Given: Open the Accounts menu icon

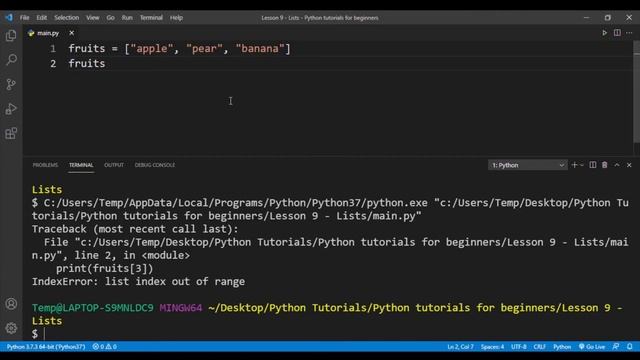Looking at the screenshot, I should click(x=11, y=304).
